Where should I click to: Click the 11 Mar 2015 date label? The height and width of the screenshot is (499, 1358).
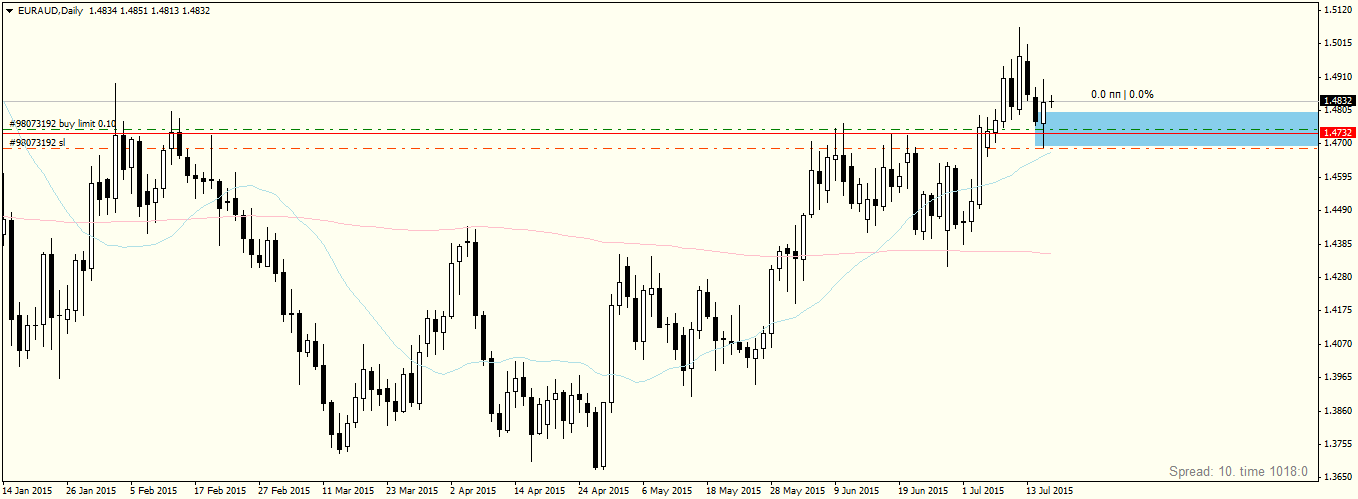346,491
